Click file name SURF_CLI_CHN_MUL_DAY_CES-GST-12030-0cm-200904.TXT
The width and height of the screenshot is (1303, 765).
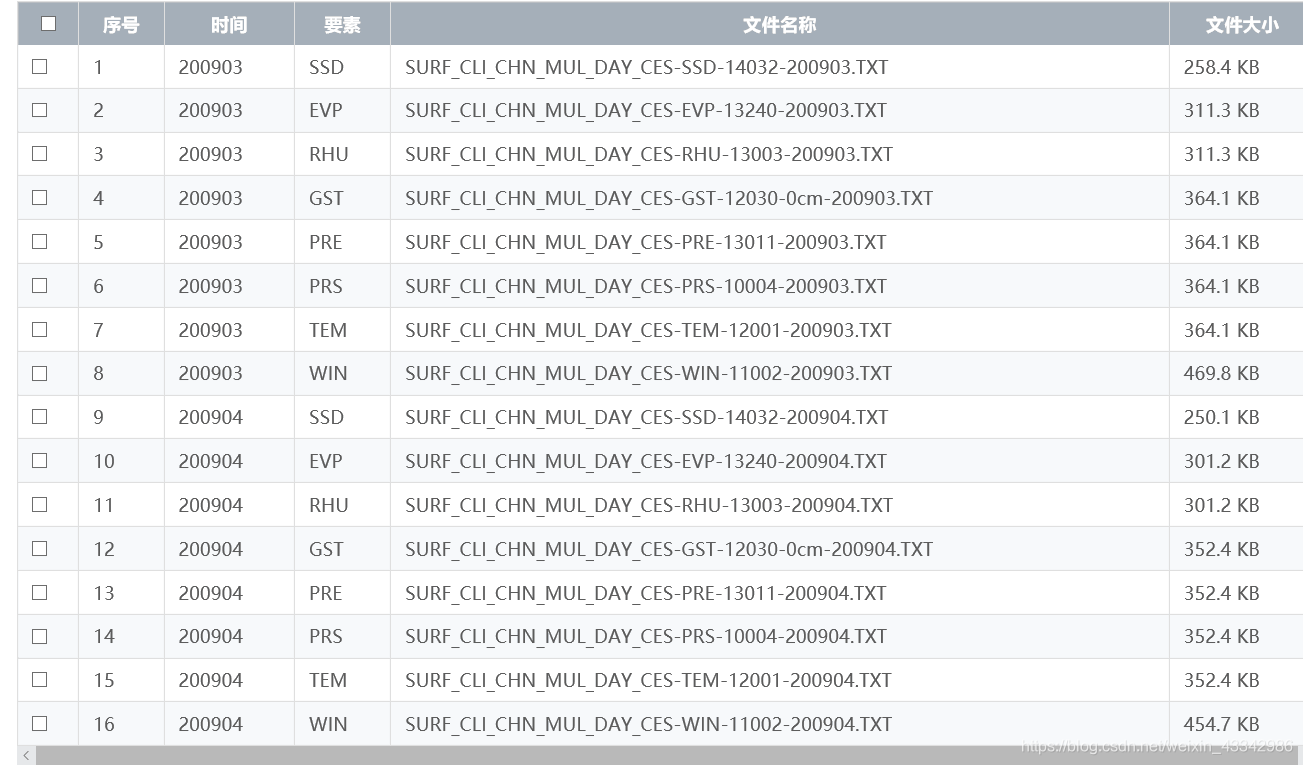point(669,549)
